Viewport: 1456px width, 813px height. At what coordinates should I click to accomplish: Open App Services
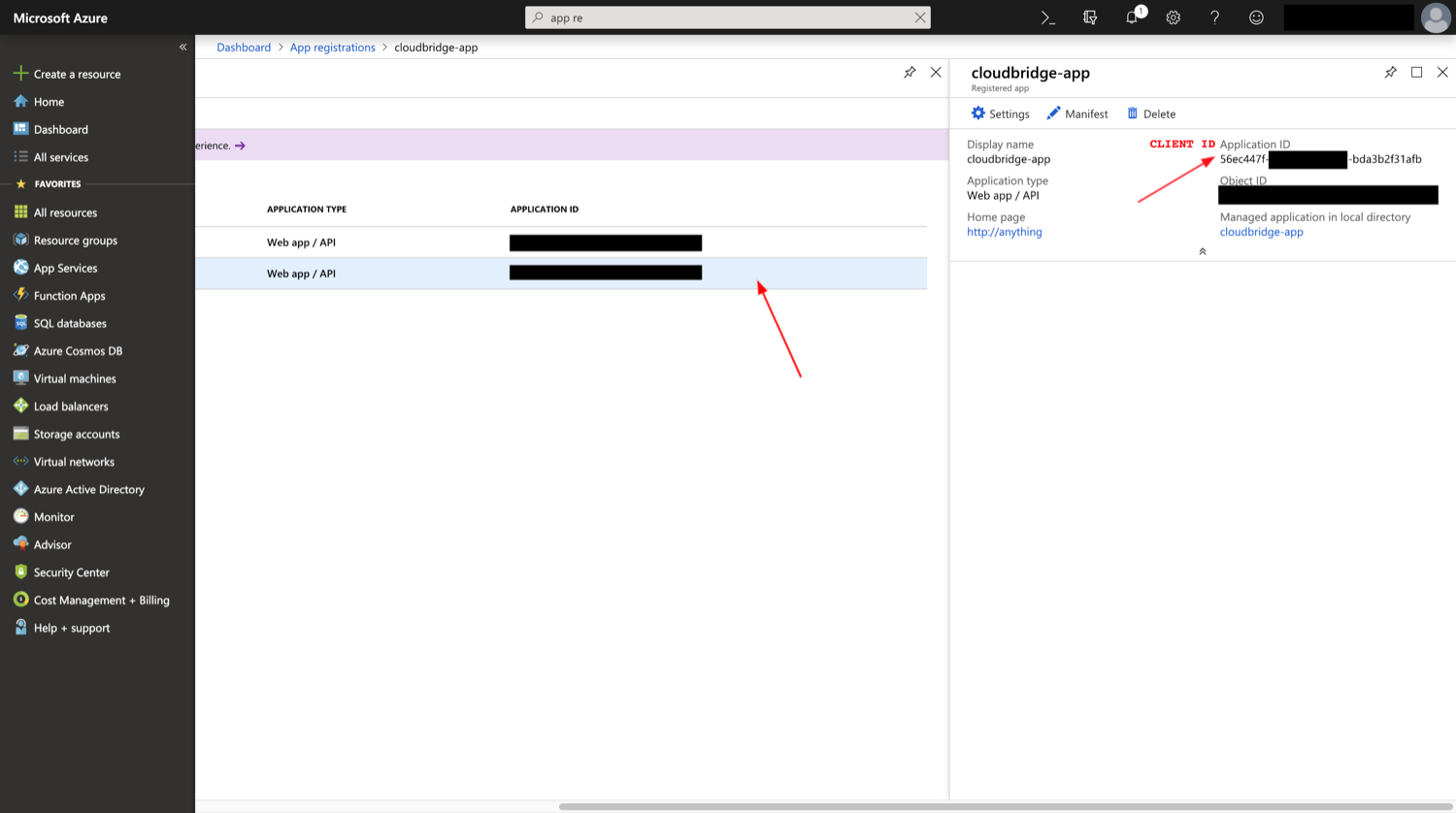[55, 268]
